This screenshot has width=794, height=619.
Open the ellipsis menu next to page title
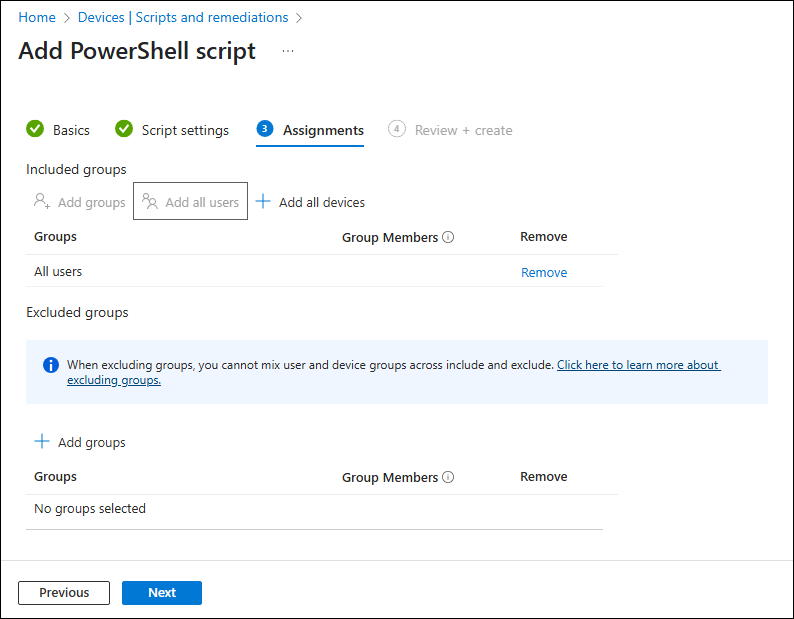coord(288,51)
